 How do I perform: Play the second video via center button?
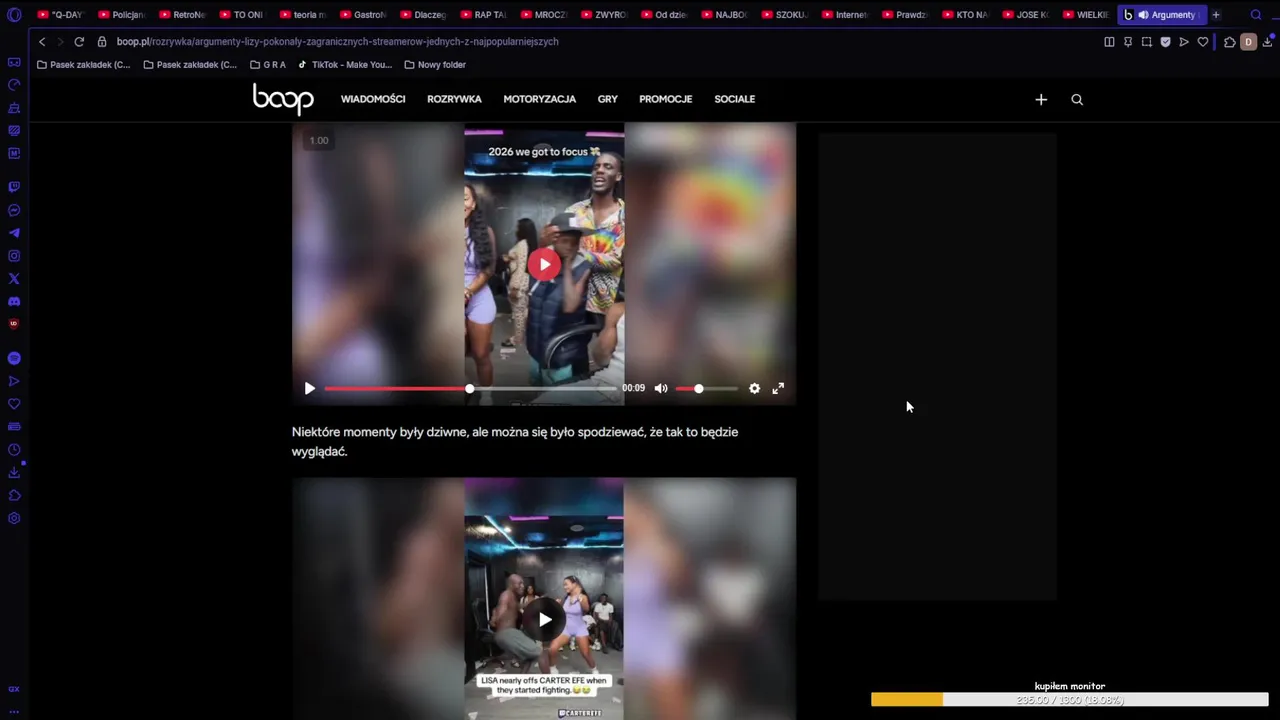coord(545,619)
